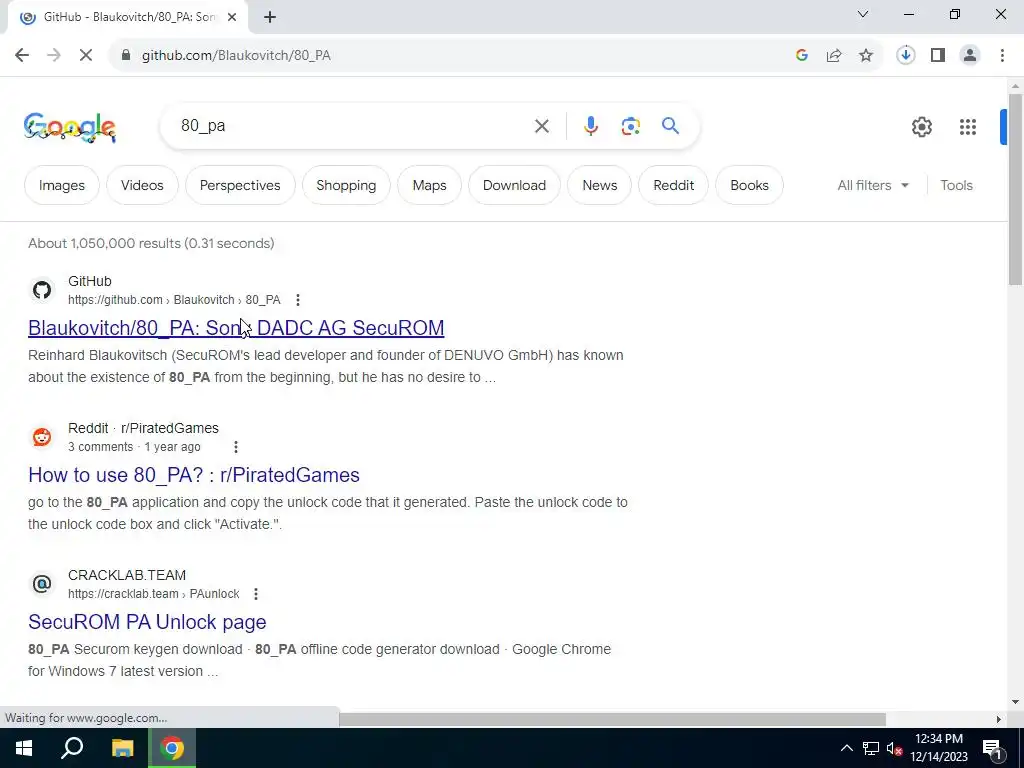Screen dimensions: 1024x768
Task: Close the GitHub Blaukovitch tab
Action: pos(232,17)
